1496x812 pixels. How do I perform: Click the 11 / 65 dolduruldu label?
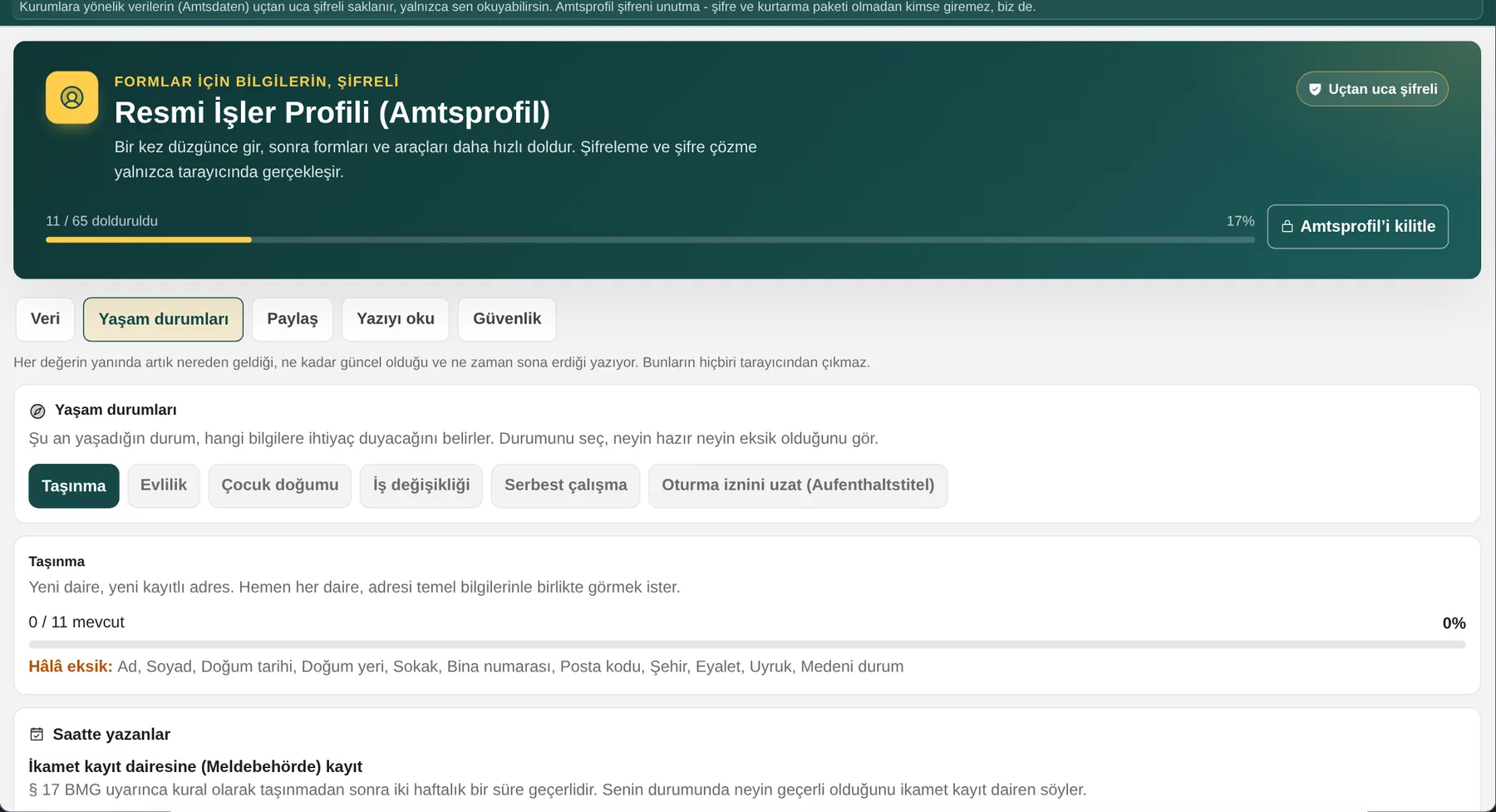[x=101, y=221]
